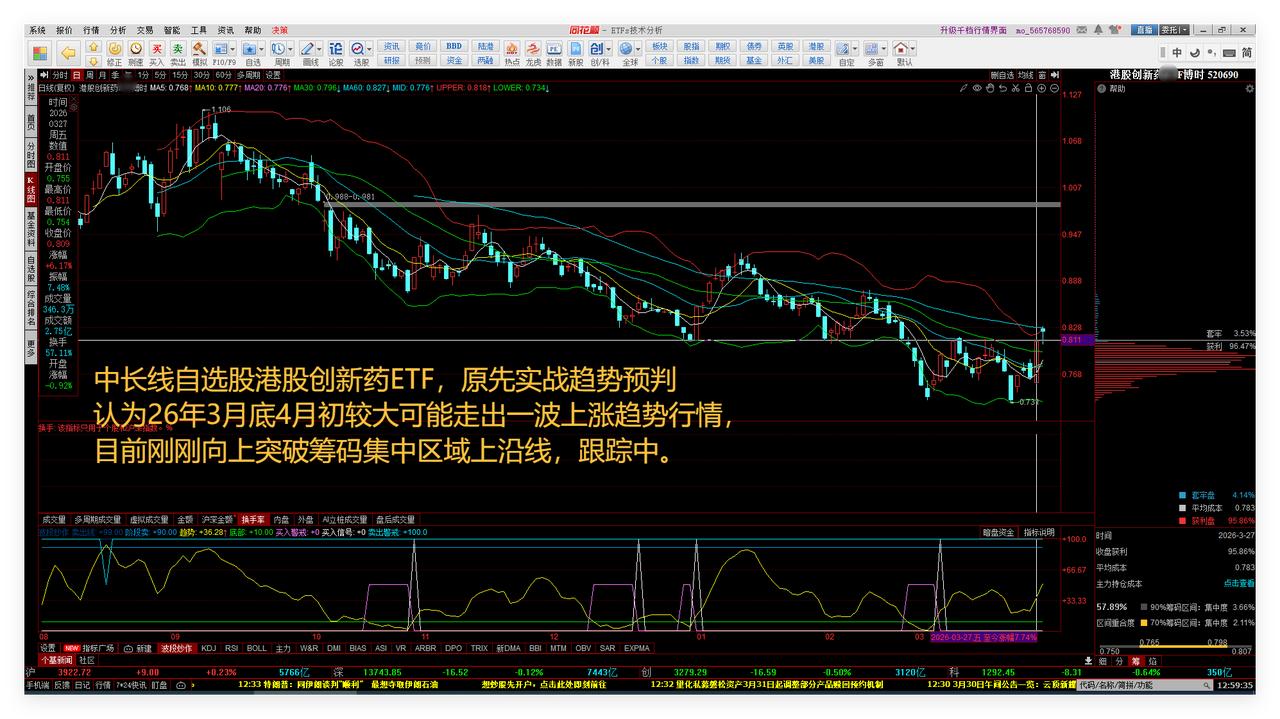Expand the 创/科 dropdown arrow
1280x719 pixels.
coord(609,48)
